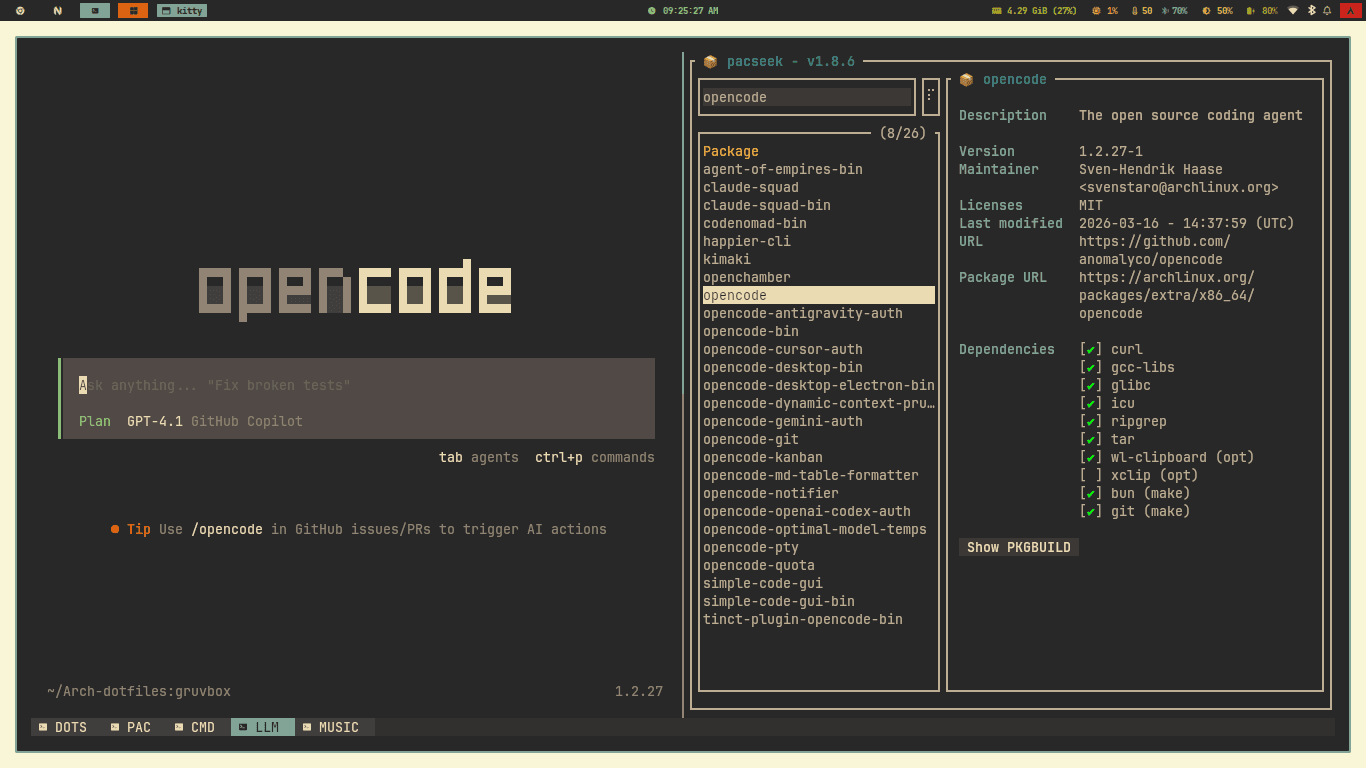Toggle the icu dependency checkbox
1366x768 pixels.
click(1091, 403)
